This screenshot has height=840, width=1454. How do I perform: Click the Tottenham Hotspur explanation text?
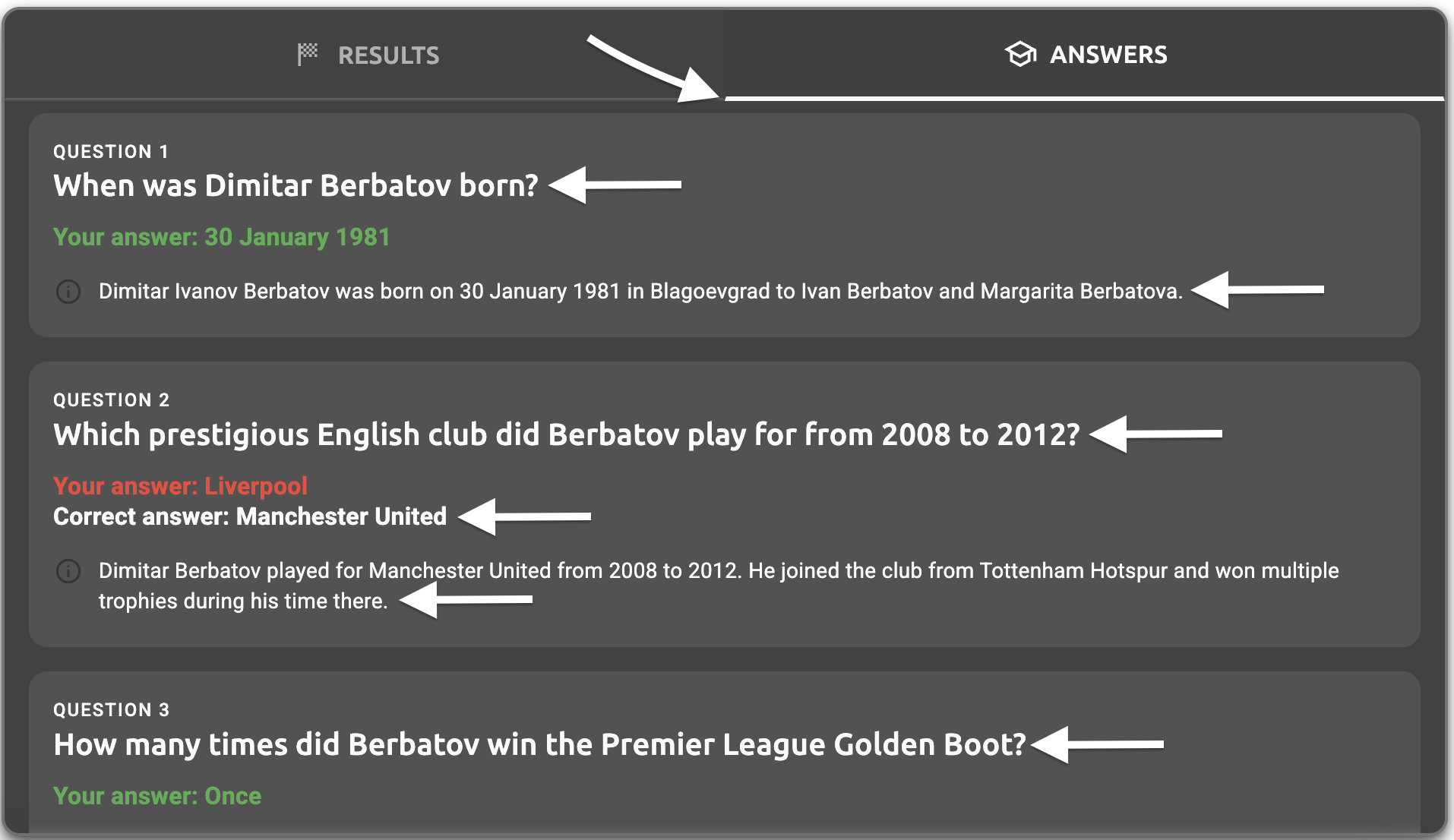(x=718, y=571)
